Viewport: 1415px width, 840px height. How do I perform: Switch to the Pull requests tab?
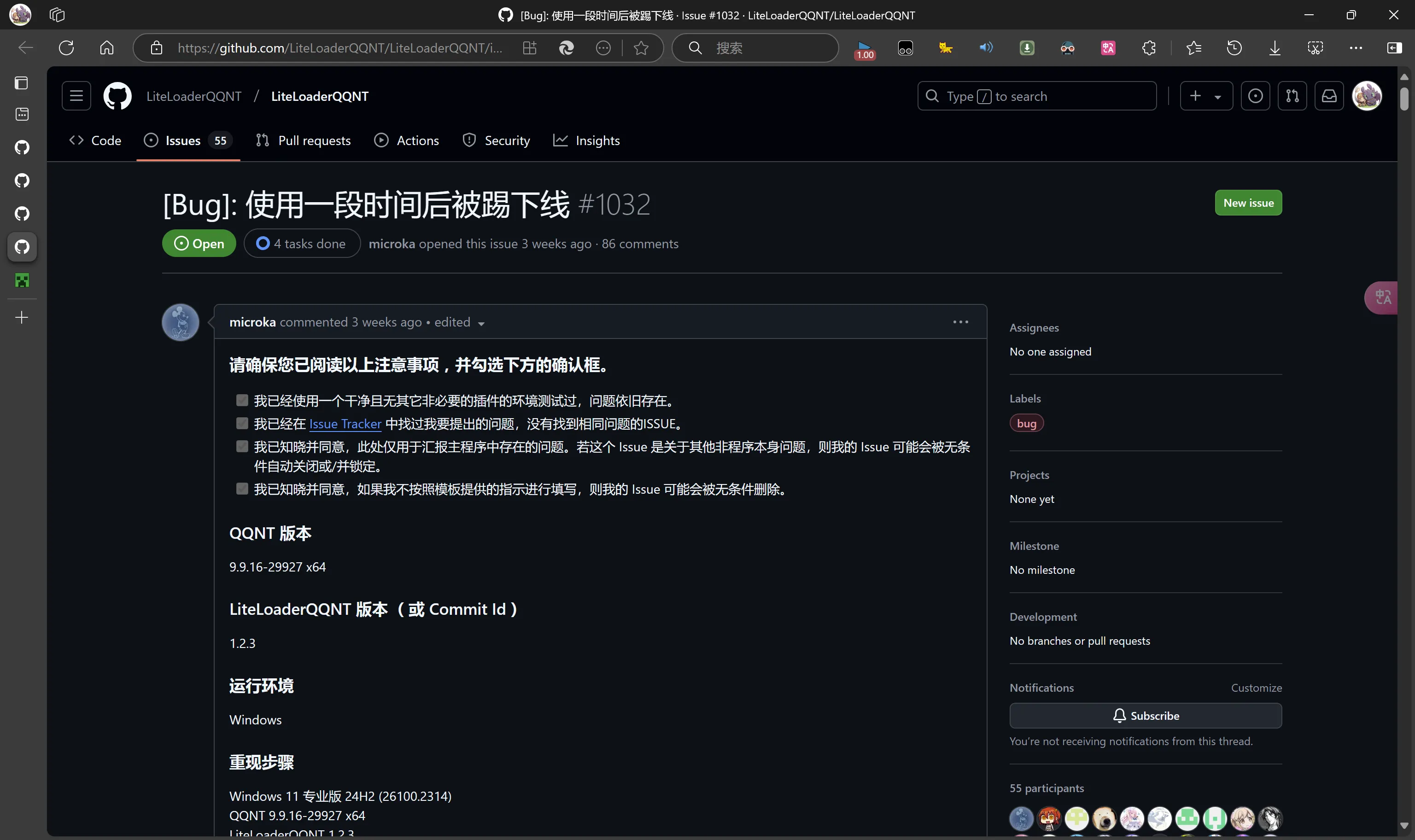(304, 140)
